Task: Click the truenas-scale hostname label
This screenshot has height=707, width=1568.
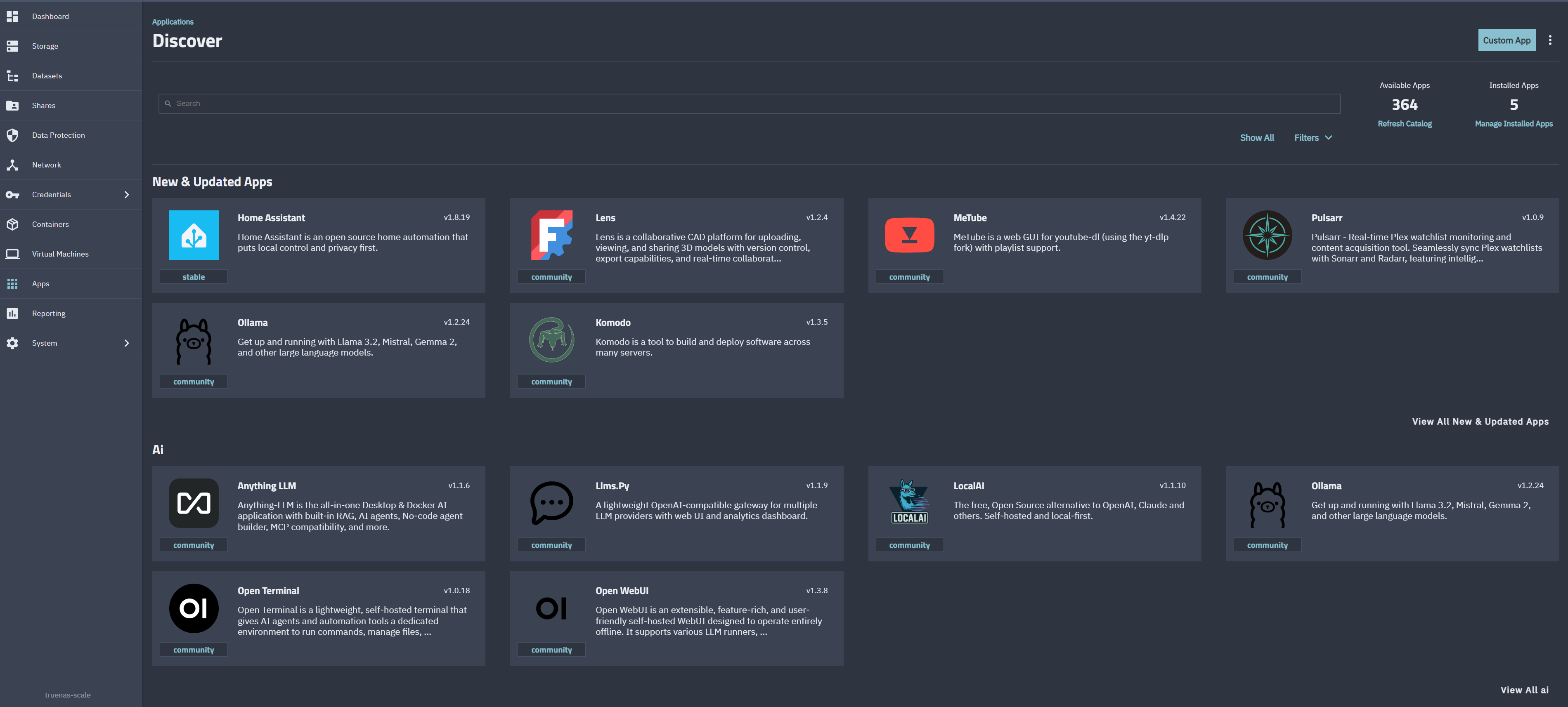Action: point(68,695)
